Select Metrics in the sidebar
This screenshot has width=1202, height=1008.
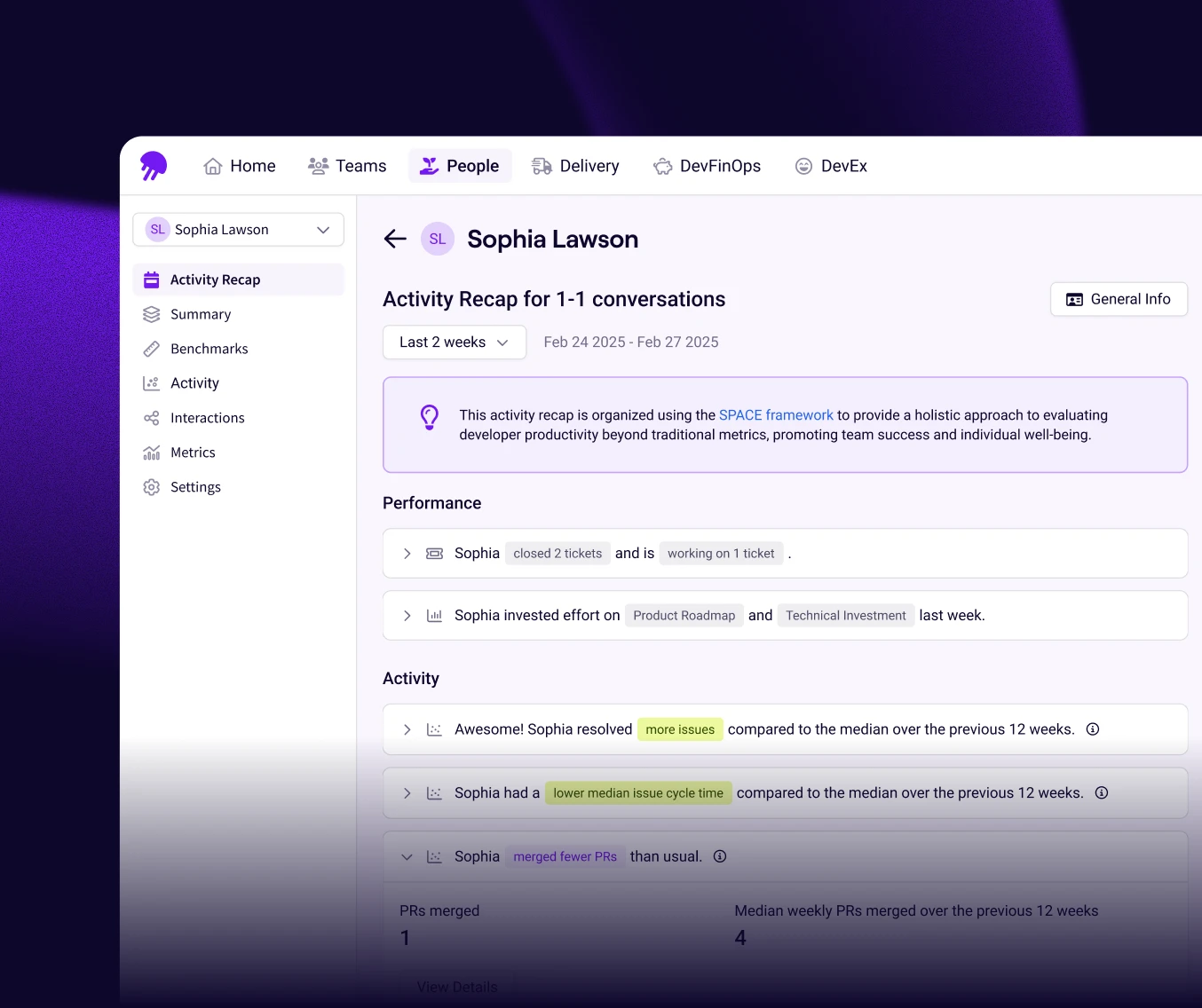tap(193, 453)
